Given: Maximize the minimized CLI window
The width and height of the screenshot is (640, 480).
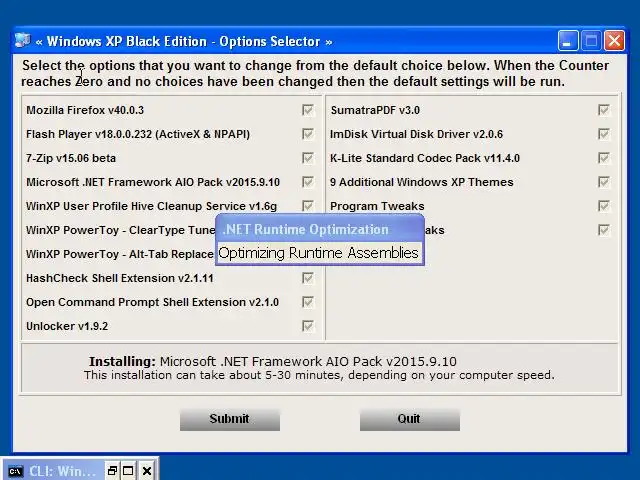Looking at the screenshot, I should click(128, 471).
